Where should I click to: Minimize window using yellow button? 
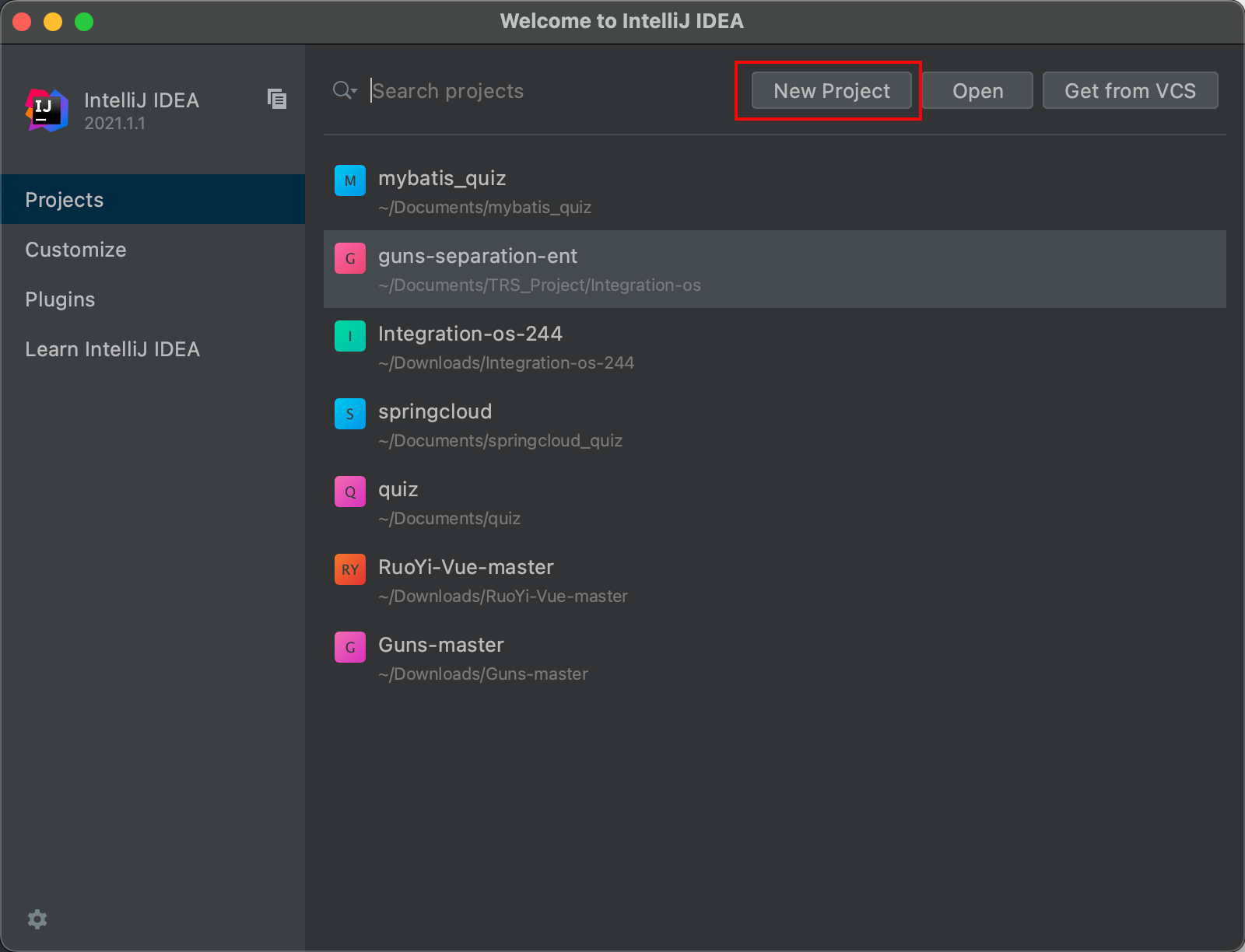pos(53,22)
